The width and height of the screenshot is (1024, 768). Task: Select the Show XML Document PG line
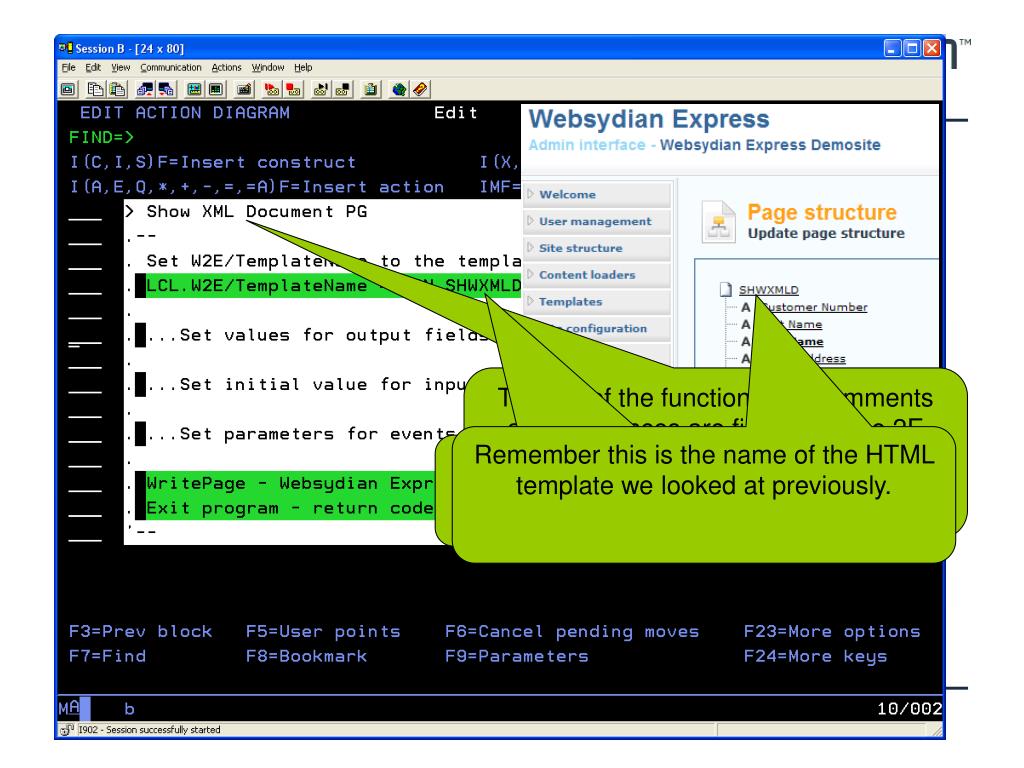coord(256,212)
